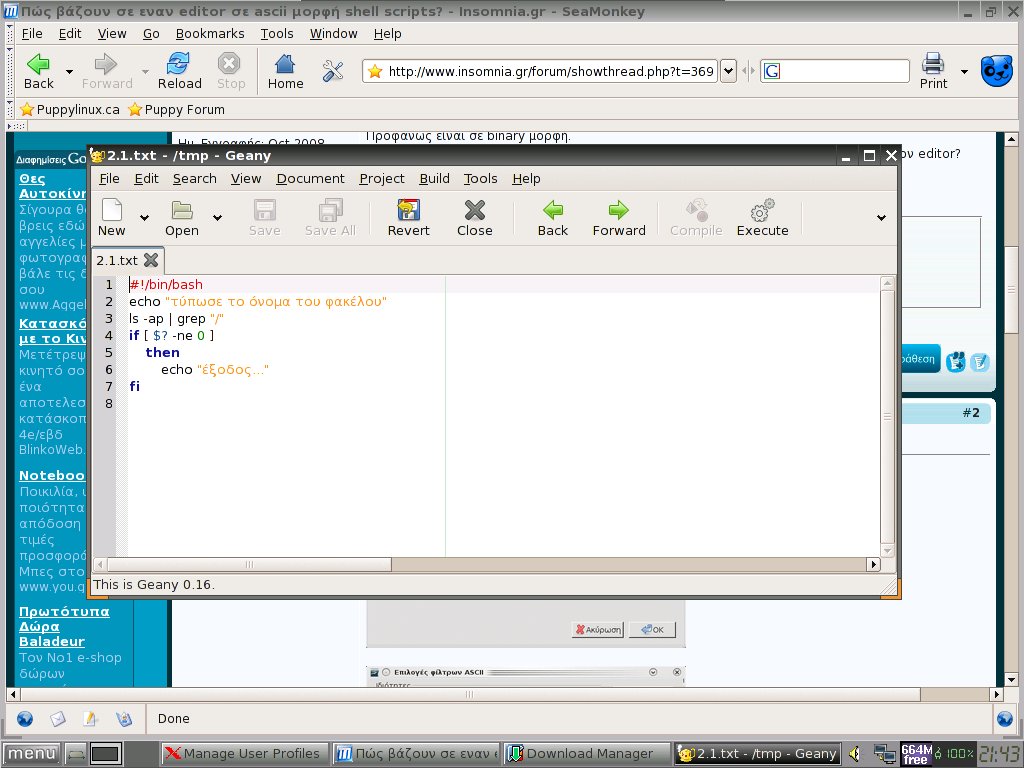Click the quick reply icon on the forum post
1024x768 pixels.
980,361
